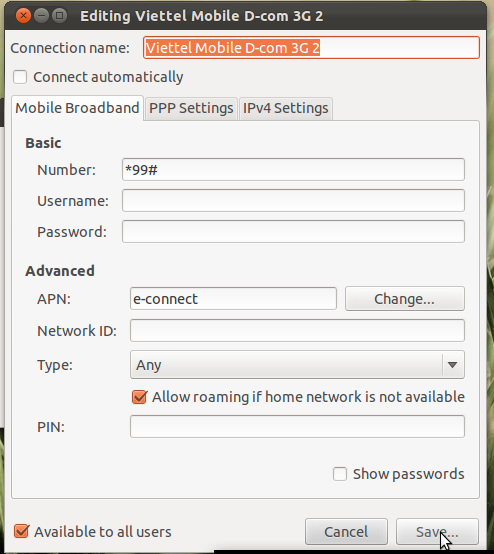Screen dimensions: 494x554
Task: Maximize the editing dialog window
Action: point(59,16)
